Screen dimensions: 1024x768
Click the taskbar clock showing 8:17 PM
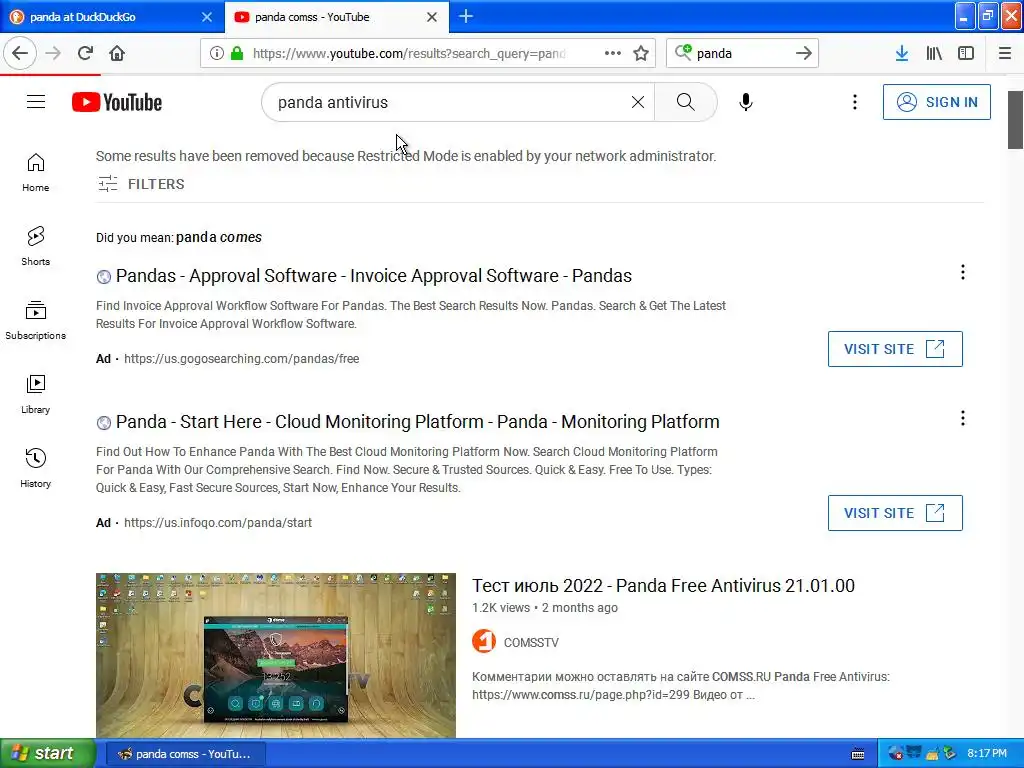(987, 753)
